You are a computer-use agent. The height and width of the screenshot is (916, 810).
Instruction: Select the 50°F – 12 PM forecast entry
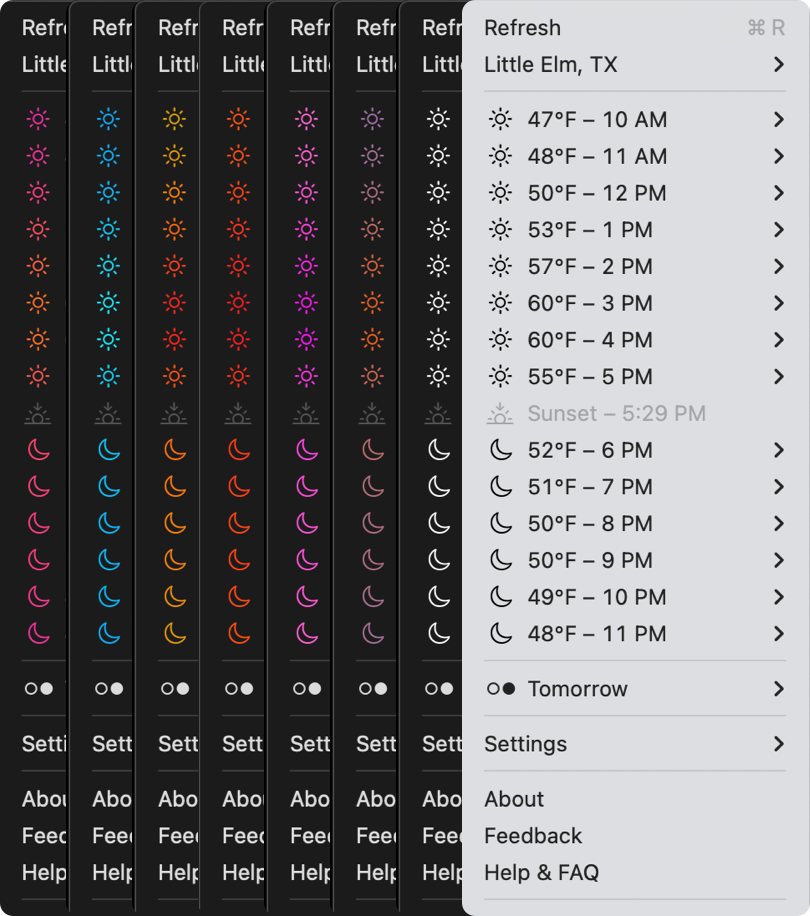(x=597, y=193)
